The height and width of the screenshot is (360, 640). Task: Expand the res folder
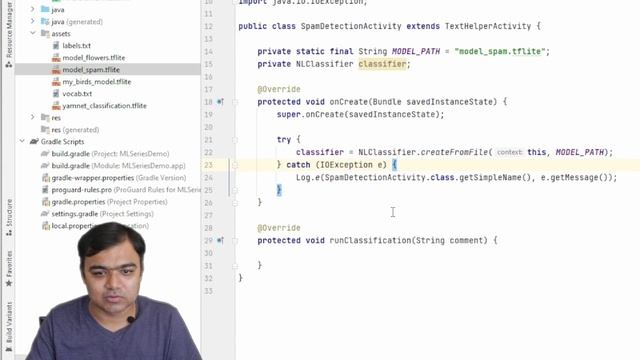[x=33, y=118]
